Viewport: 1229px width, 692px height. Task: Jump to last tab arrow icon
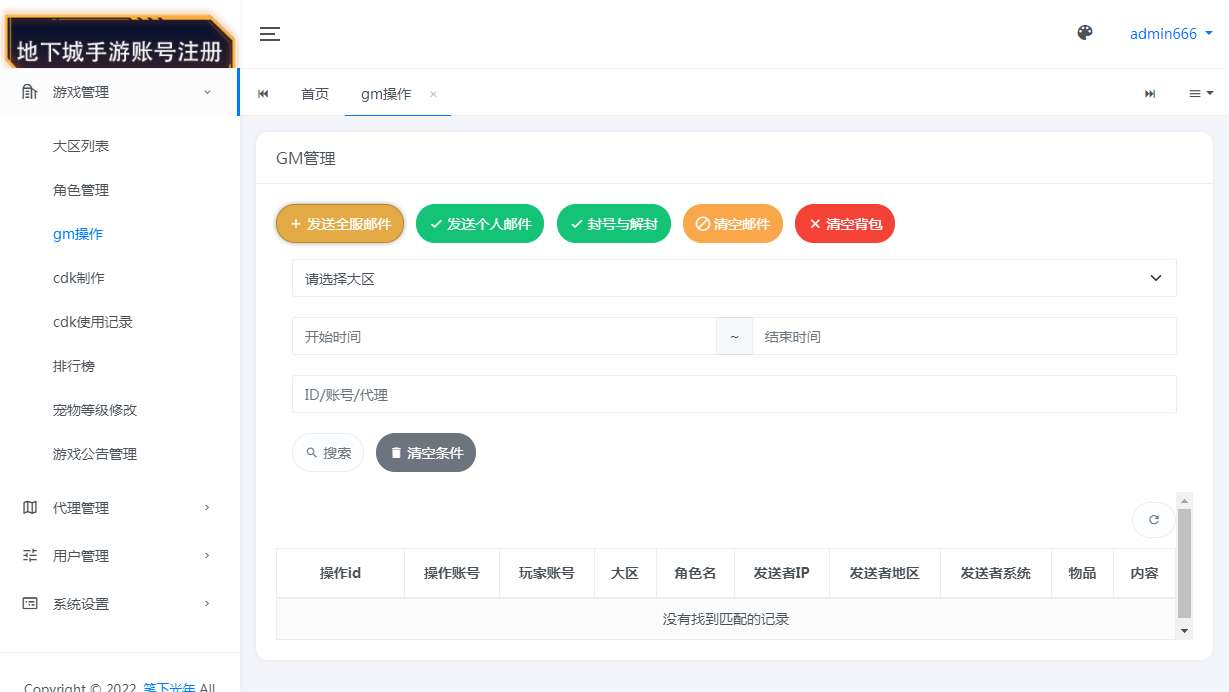pyautogui.click(x=1150, y=93)
